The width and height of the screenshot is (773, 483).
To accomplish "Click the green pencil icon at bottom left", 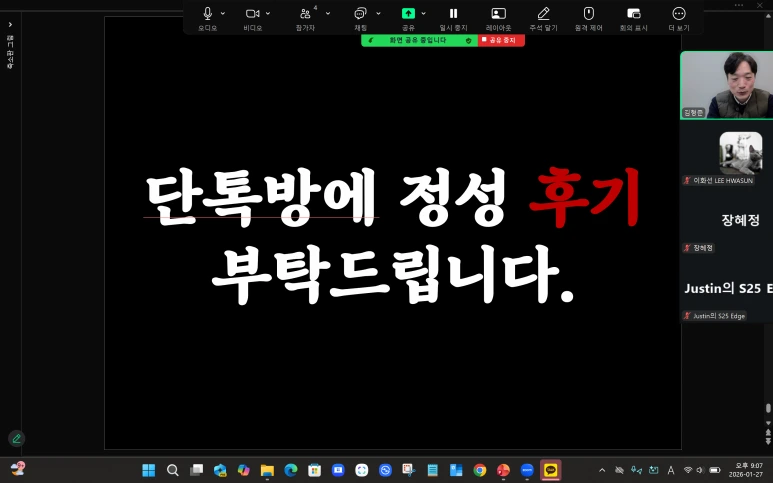I will tap(16, 438).
